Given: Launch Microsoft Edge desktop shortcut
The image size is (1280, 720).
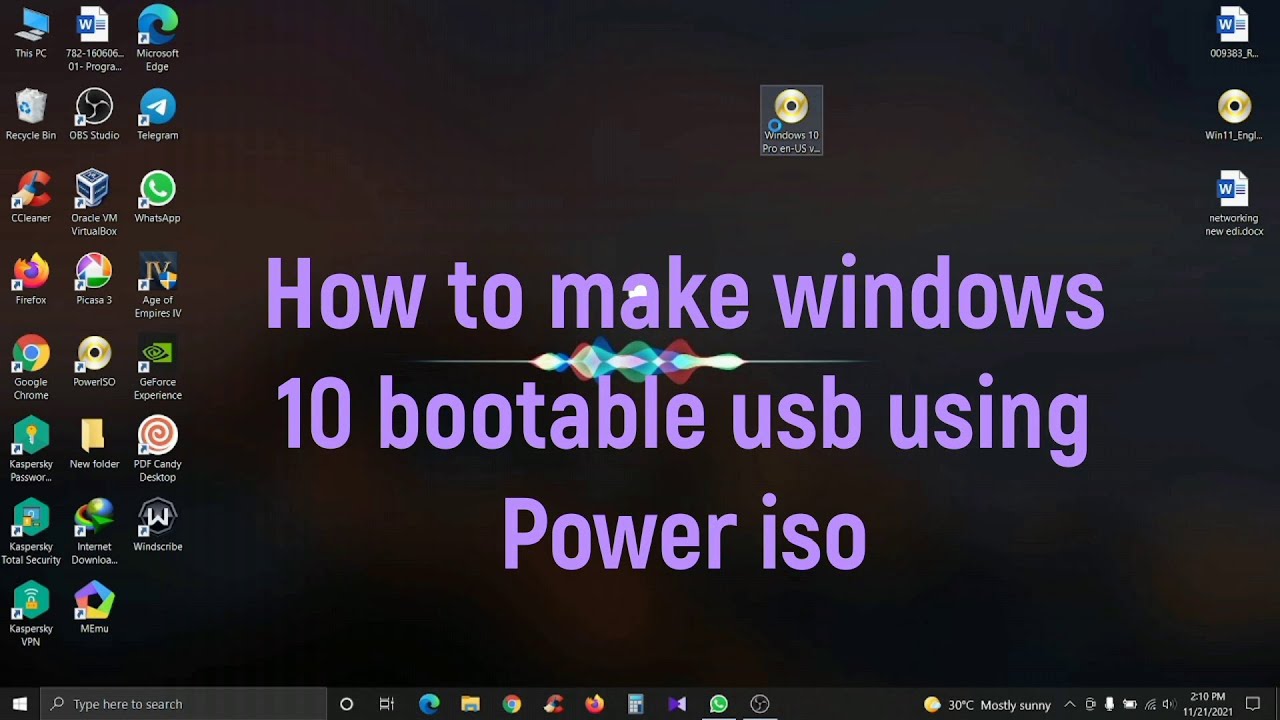Looking at the screenshot, I should [157, 40].
